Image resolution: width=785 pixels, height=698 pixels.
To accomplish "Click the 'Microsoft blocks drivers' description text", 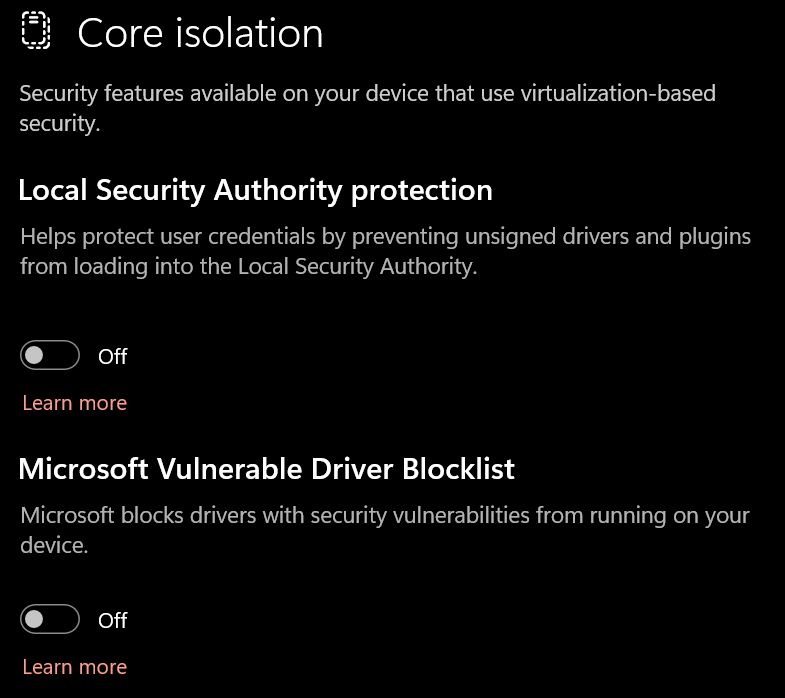I will 384,530.
